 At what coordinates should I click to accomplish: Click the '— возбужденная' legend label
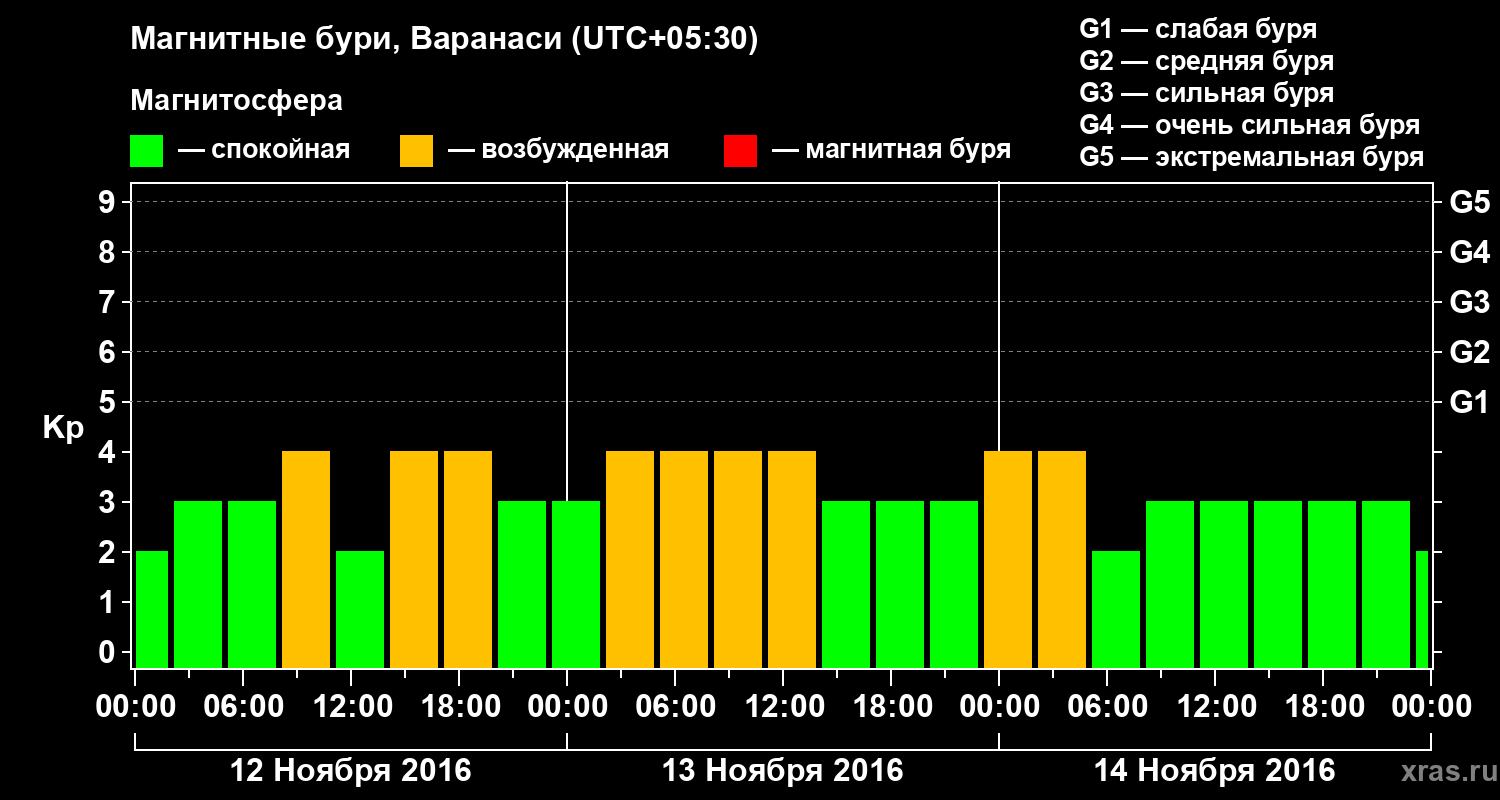click(x=558, y=150)
